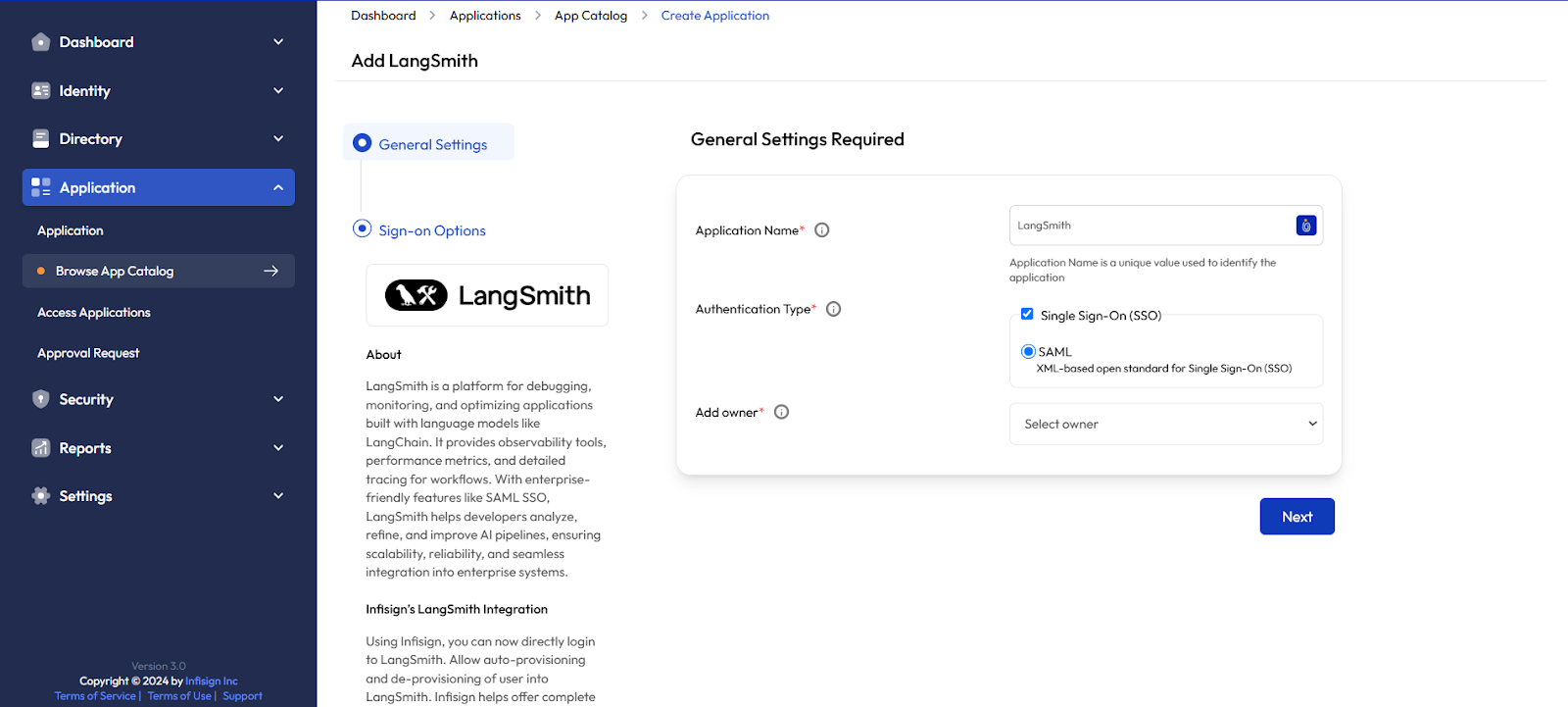Click the Security label in sidebar

point(86,399)
